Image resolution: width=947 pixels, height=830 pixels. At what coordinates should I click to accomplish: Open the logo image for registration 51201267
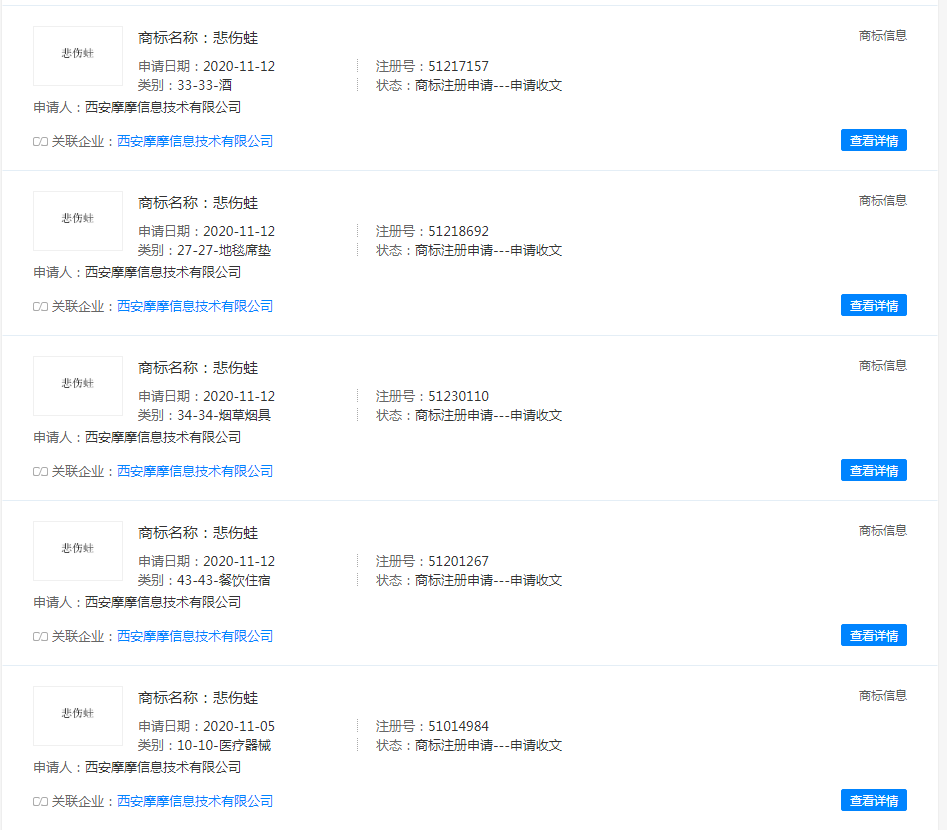coord(77,551)
